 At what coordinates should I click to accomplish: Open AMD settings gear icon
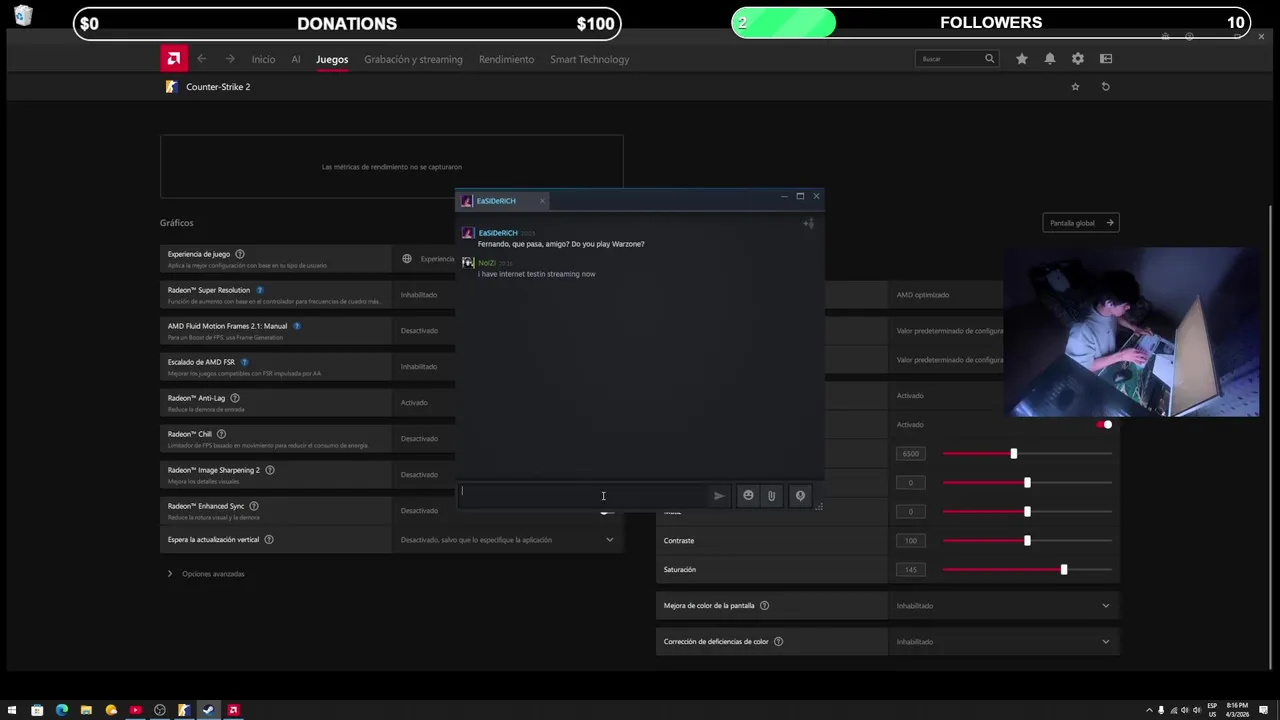[1078, 59]
